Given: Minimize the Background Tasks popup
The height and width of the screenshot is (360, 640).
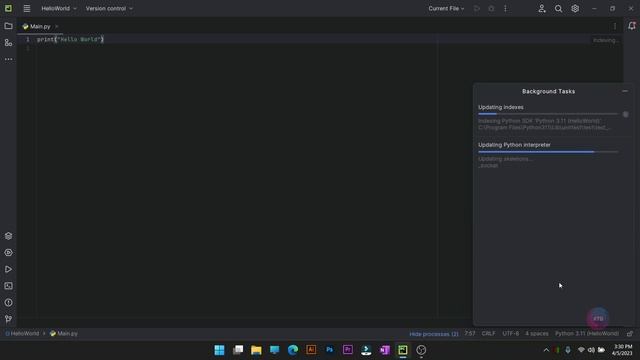Looking at the screenshot, I should tap(625, 91).
